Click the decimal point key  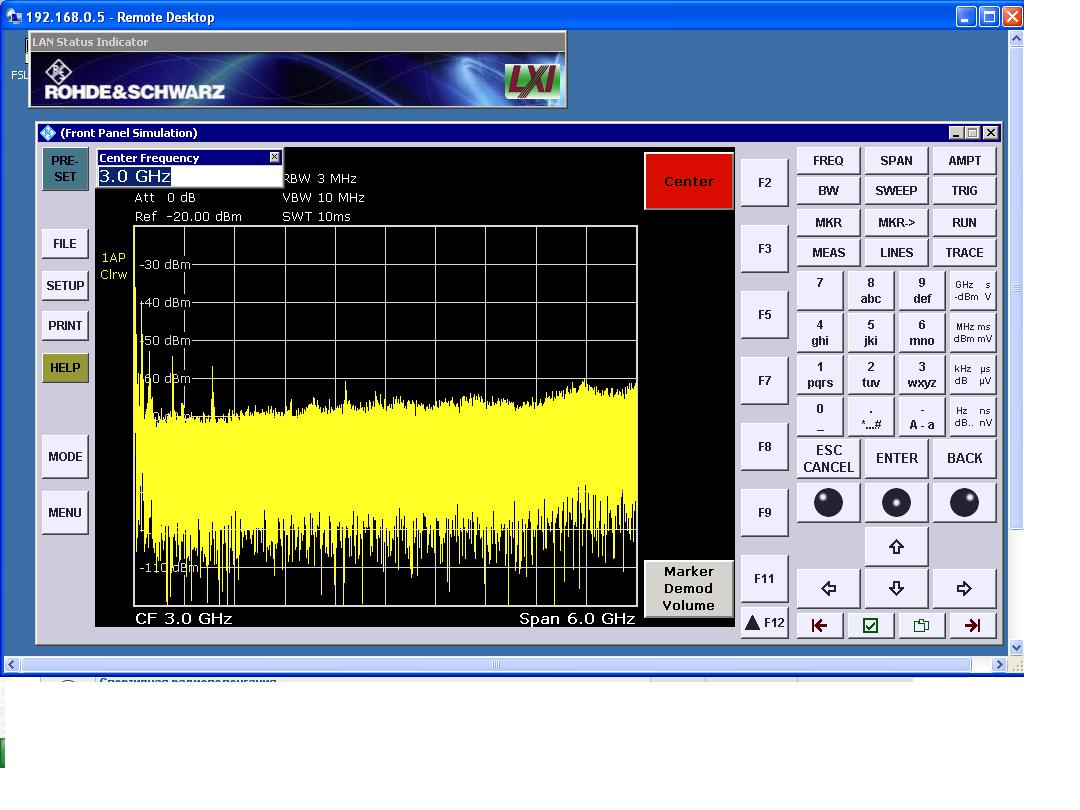871,416
